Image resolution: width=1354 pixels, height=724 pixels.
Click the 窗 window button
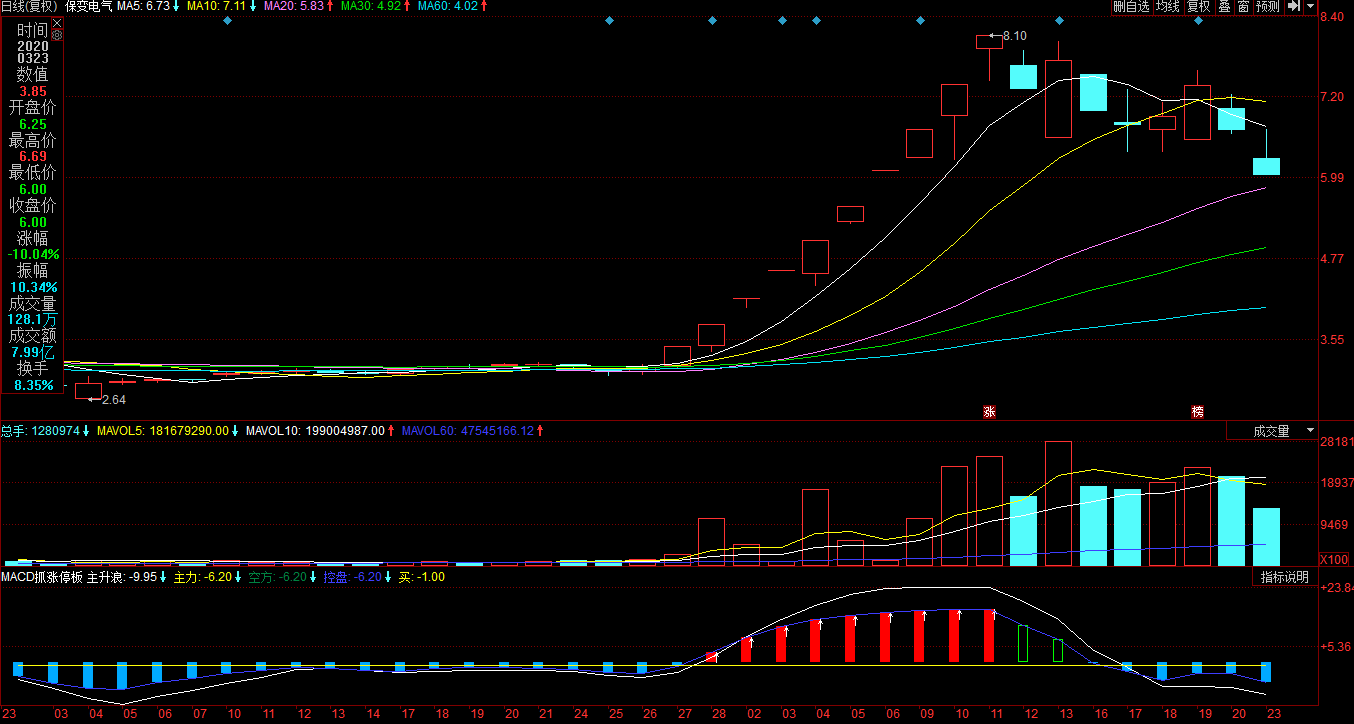pyautogui.click(x=1243, y=6)
